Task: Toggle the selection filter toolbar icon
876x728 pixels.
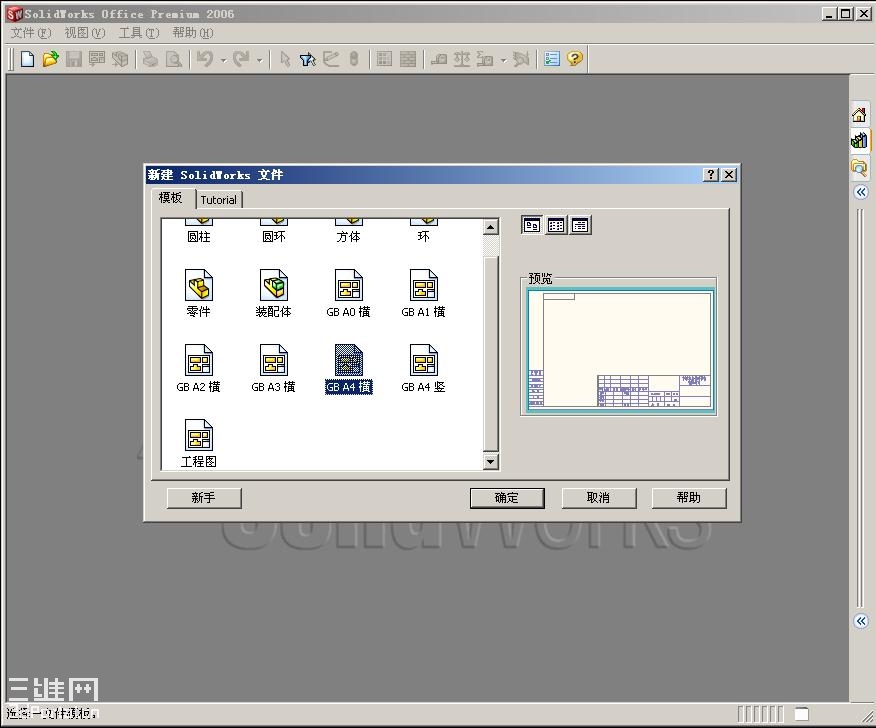Action: click(307, 59)
